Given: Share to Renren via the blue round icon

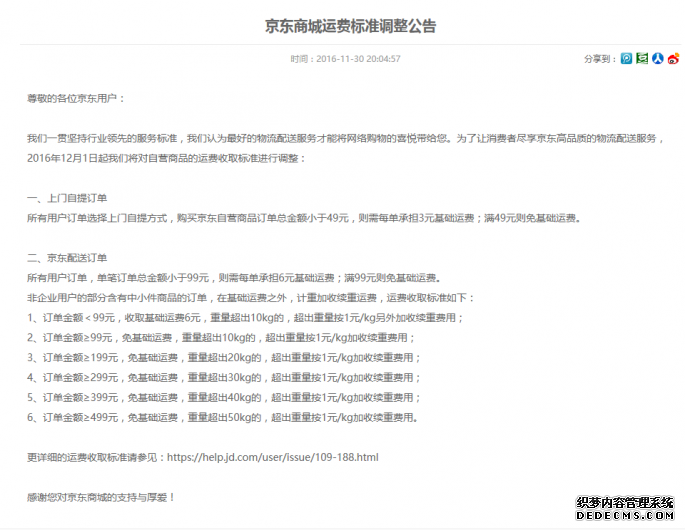Looking at the screenshot, I should click(657, 59).
